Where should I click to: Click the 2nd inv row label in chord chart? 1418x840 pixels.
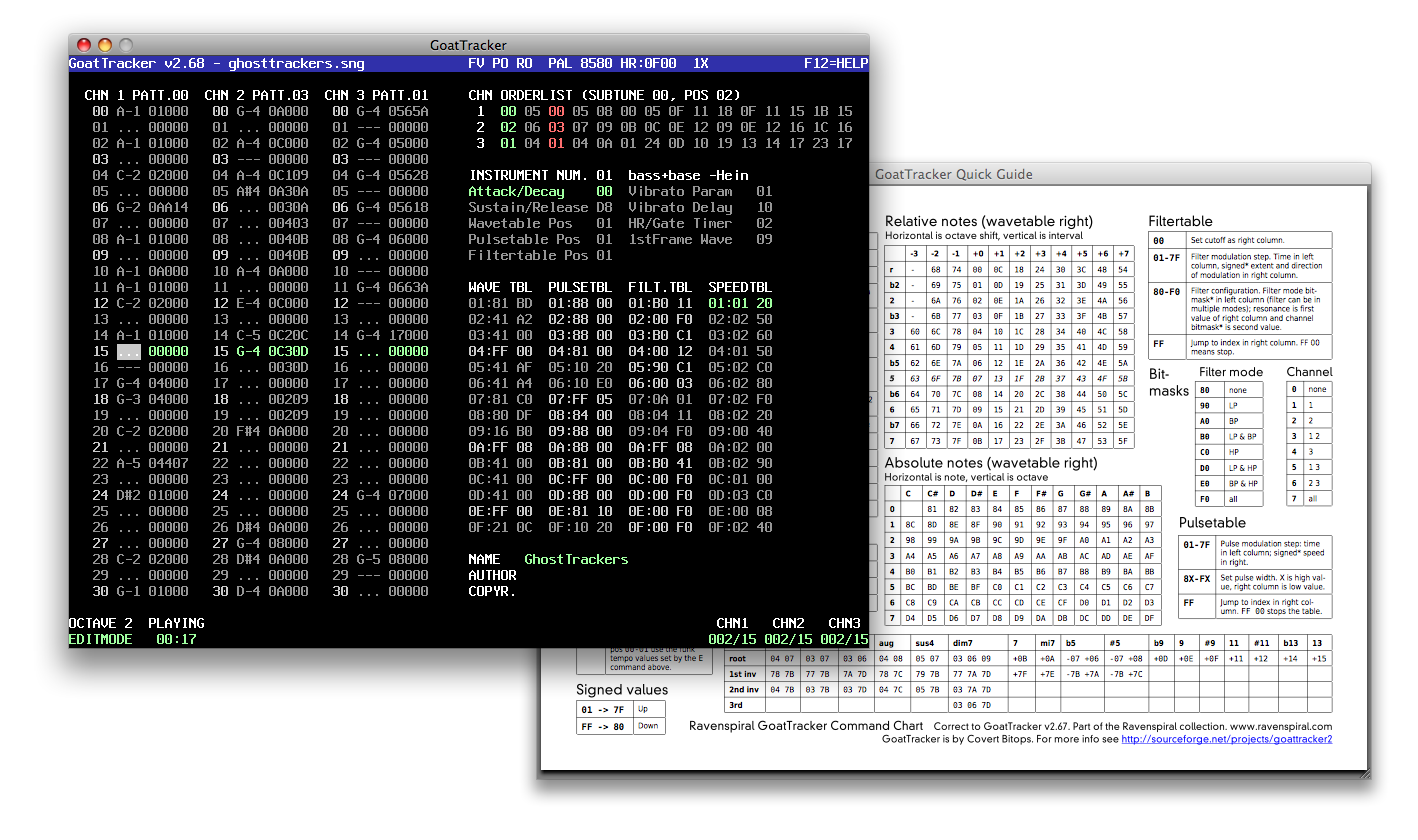(745, 689)
